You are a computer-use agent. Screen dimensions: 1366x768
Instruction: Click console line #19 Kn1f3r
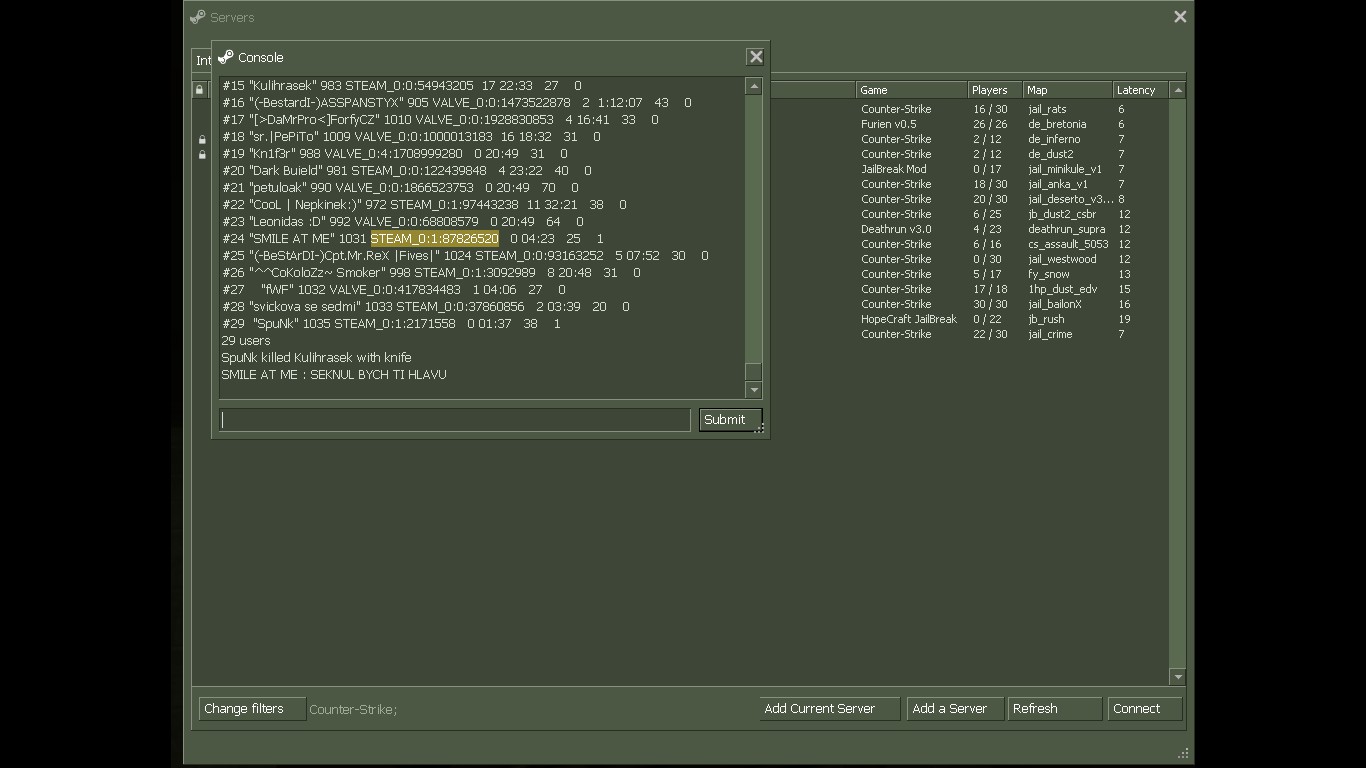(394, 154)
